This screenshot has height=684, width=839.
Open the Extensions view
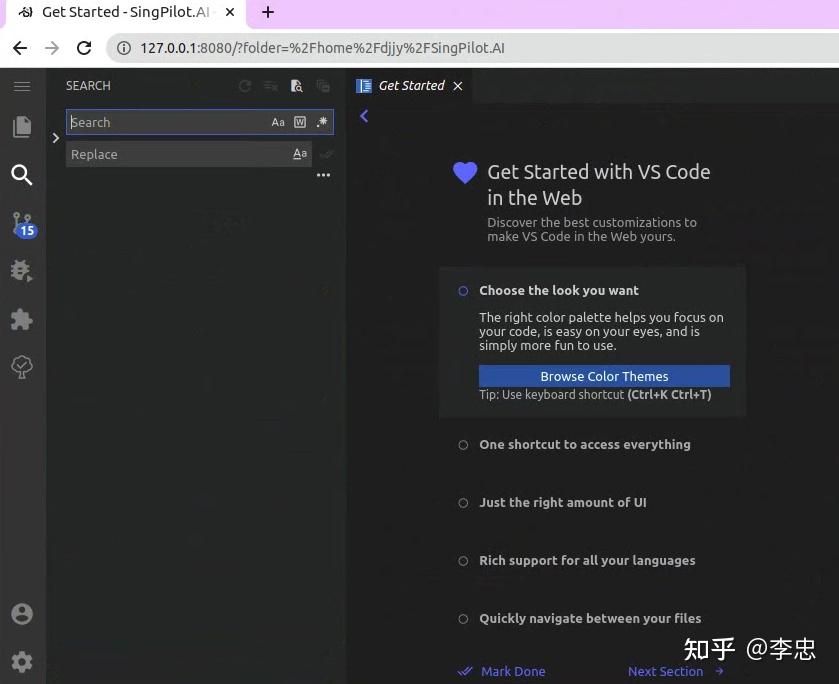pyautogui.click(x=22, y=319)
